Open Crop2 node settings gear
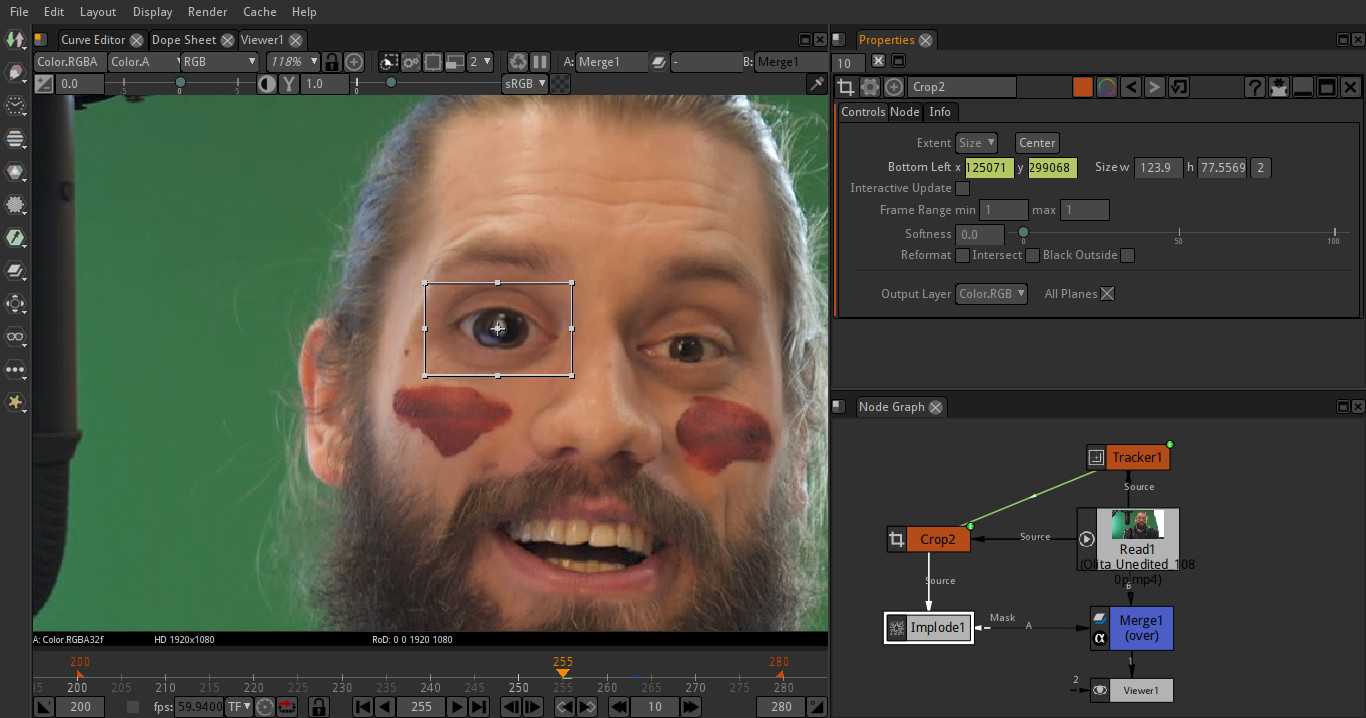 [871, 87]
